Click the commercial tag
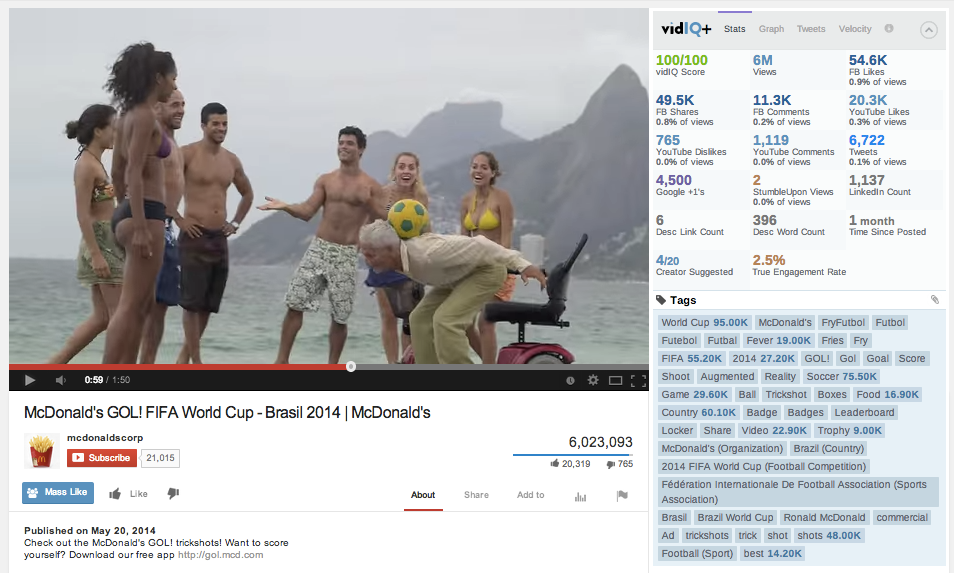This screenshot has height=573, width=954. click(x=902, y=517)
